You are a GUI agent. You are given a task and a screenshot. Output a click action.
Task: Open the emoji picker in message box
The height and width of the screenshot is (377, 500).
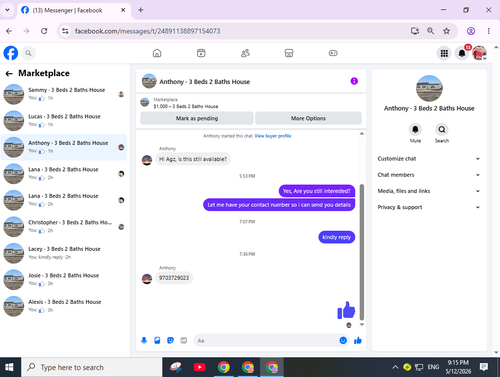pyautogui.click(x=343, y=340)
